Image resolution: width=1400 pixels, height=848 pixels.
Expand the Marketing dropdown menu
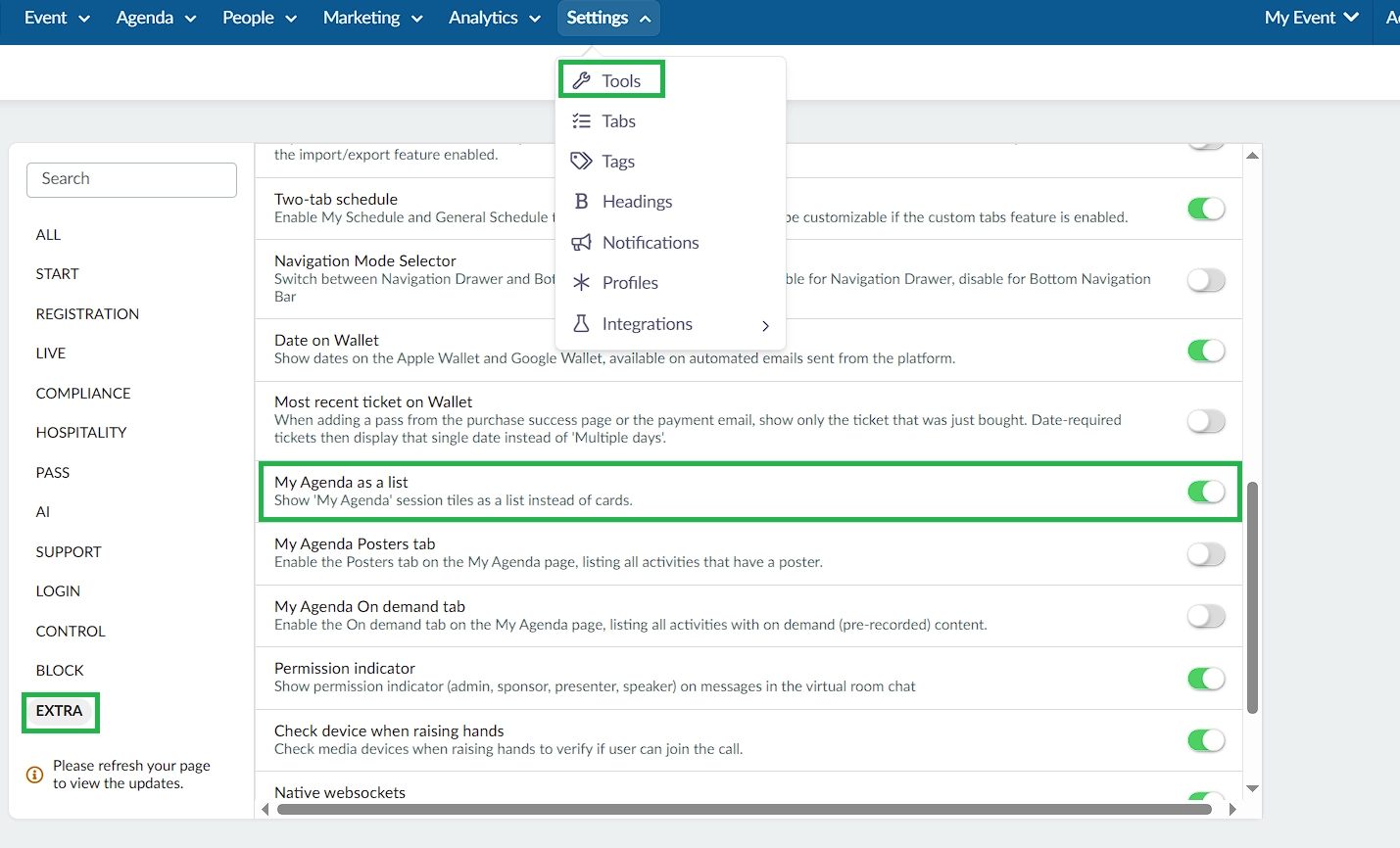click(x=372, y=18)
